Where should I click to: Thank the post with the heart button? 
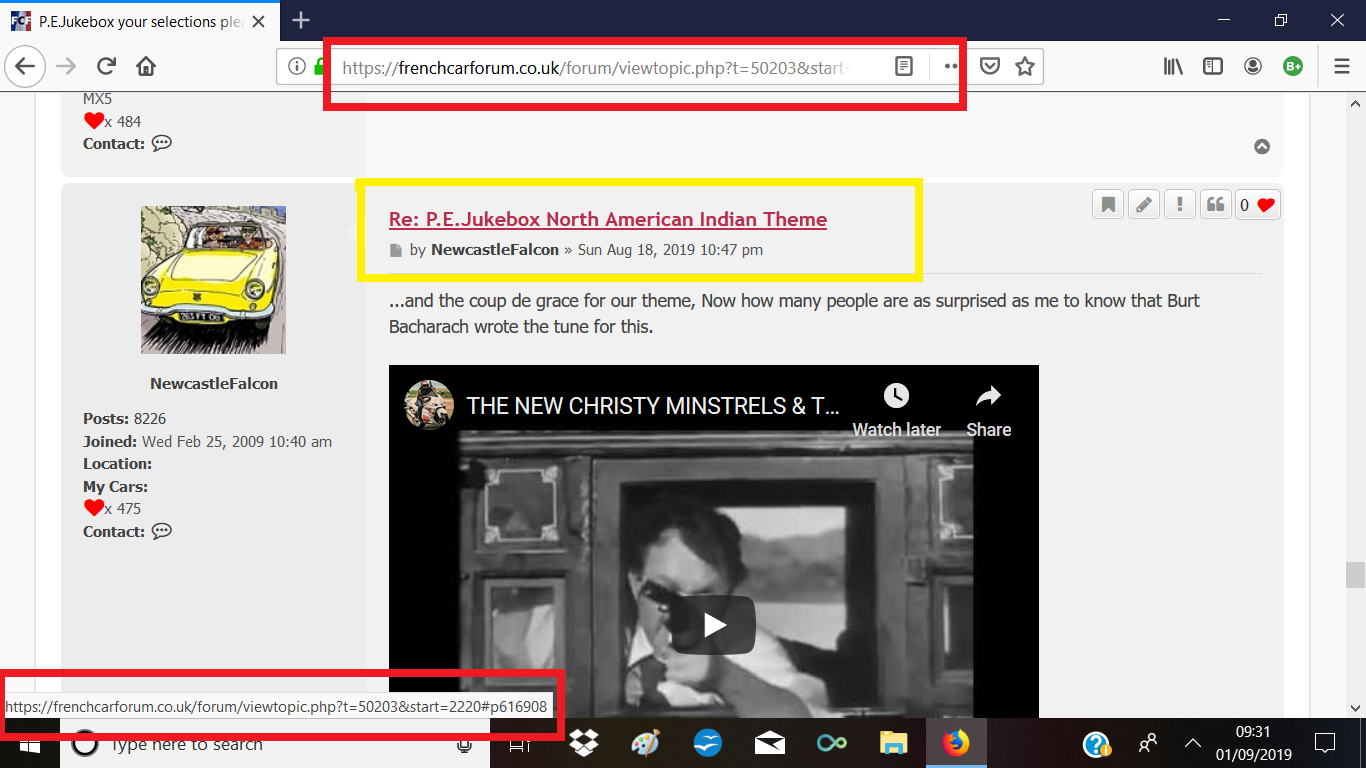coord(1258,205)
